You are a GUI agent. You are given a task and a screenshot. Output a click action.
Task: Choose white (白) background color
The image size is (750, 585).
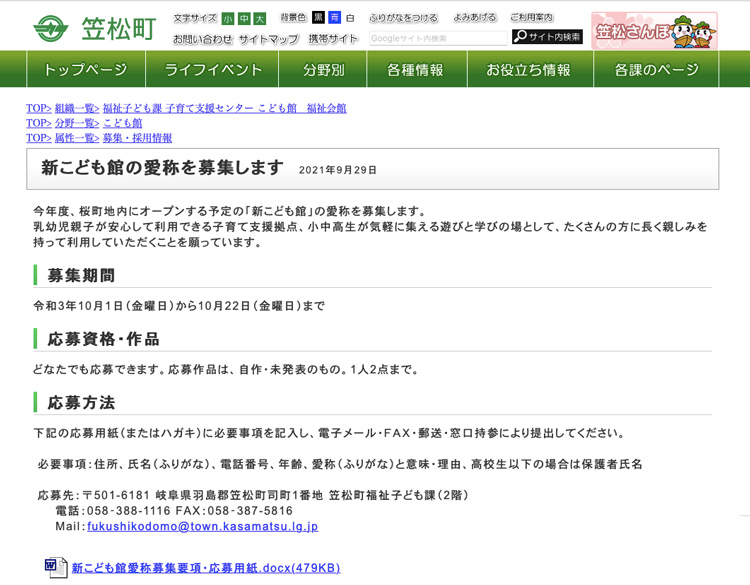click(x=350, y=18)
